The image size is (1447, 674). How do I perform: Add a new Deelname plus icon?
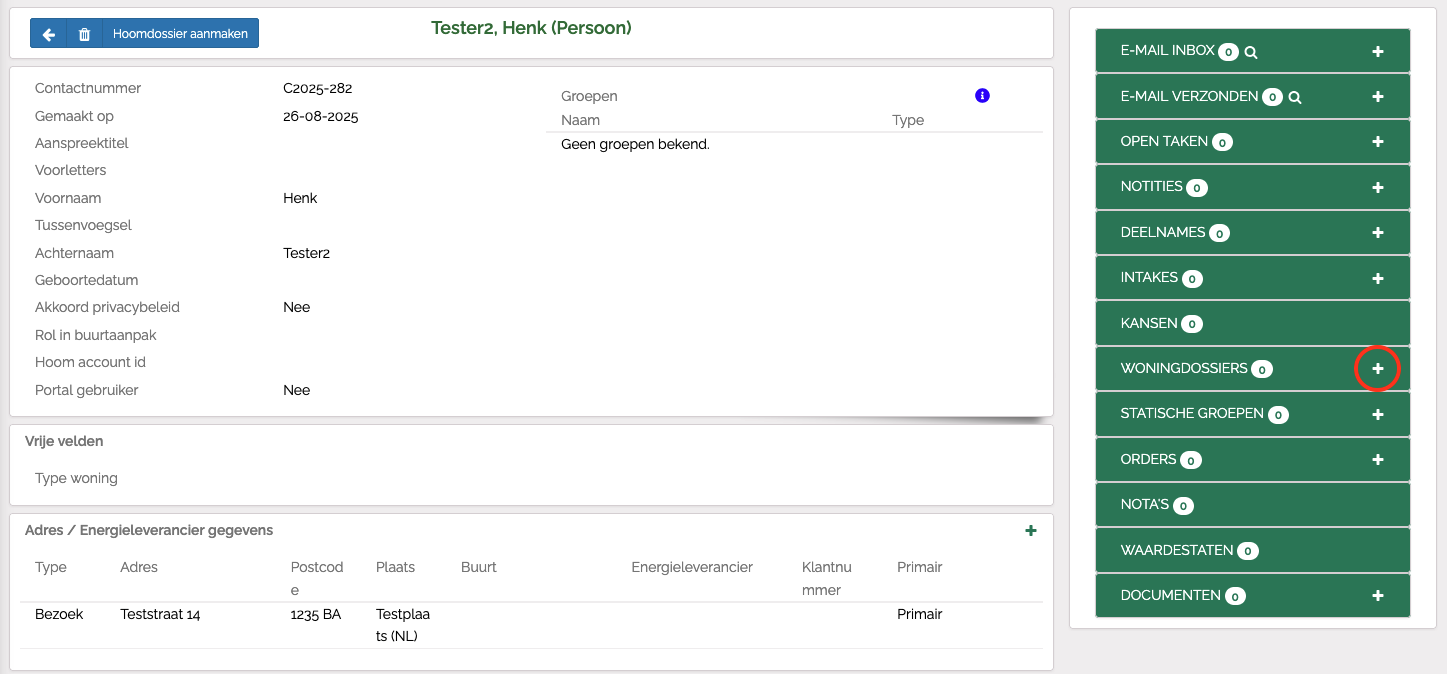1377,232
